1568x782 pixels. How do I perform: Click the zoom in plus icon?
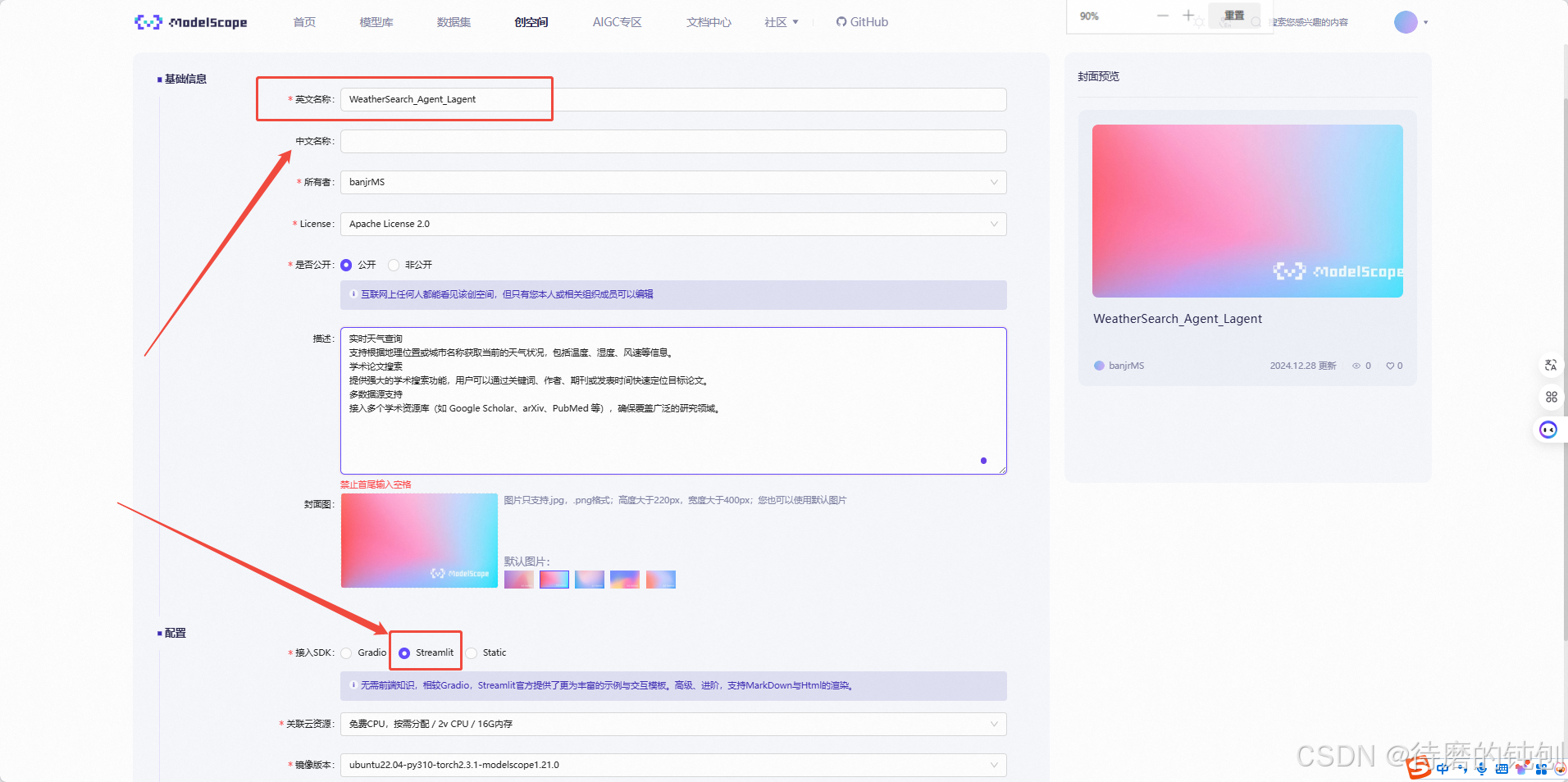[1188, 16]
